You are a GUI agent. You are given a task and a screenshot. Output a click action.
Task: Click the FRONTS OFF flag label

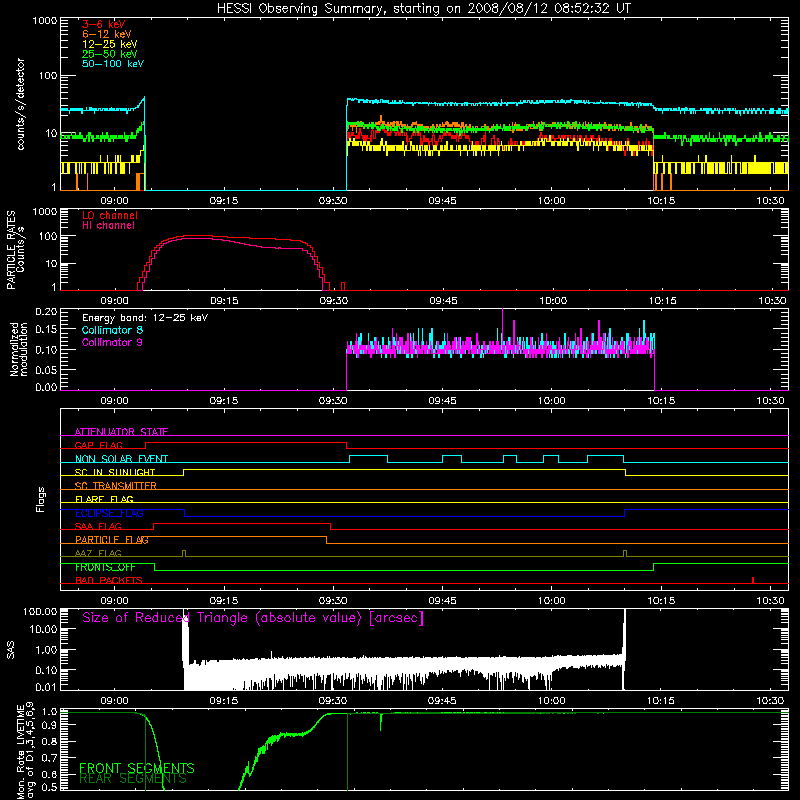click(x=105, y=567)
